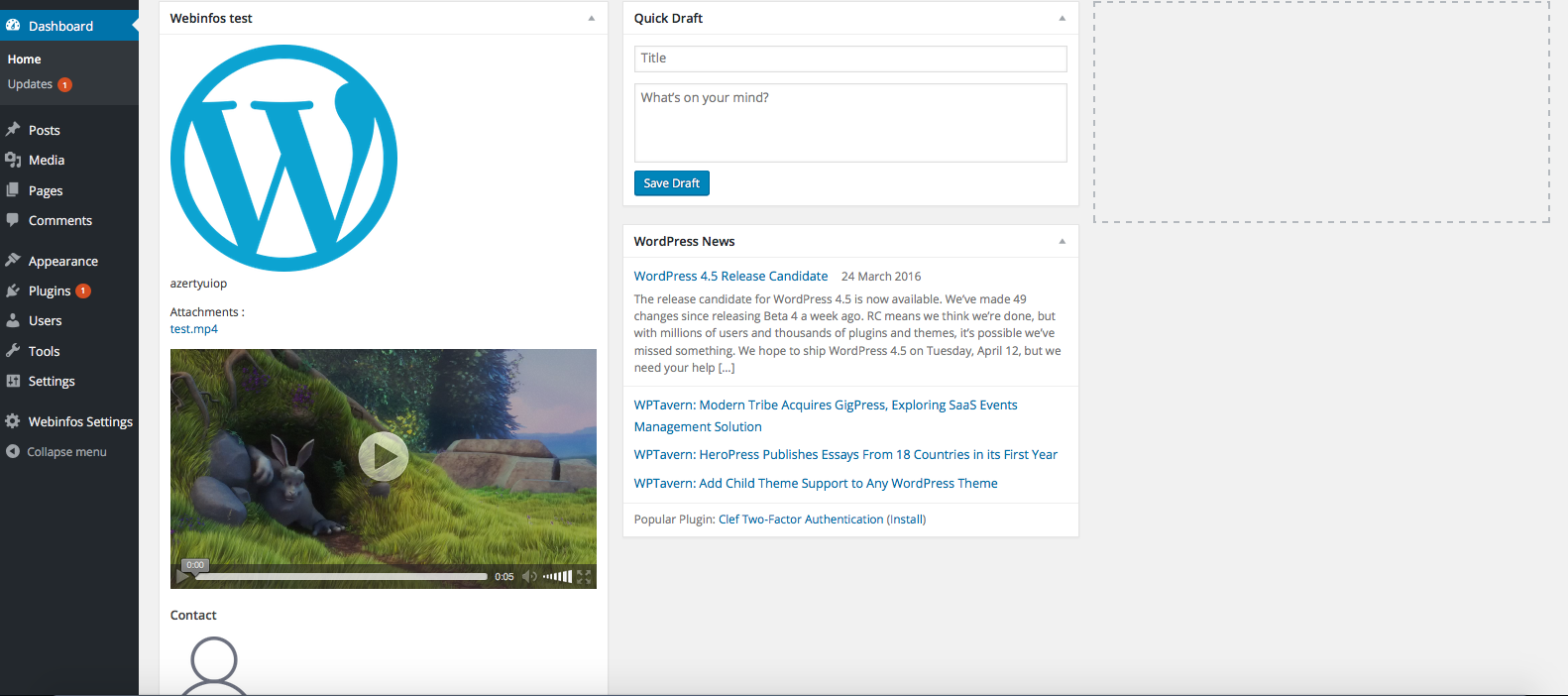Open Modern Tribe Acquires GigPress article
1568x696 pixels.
click(826, 415)
